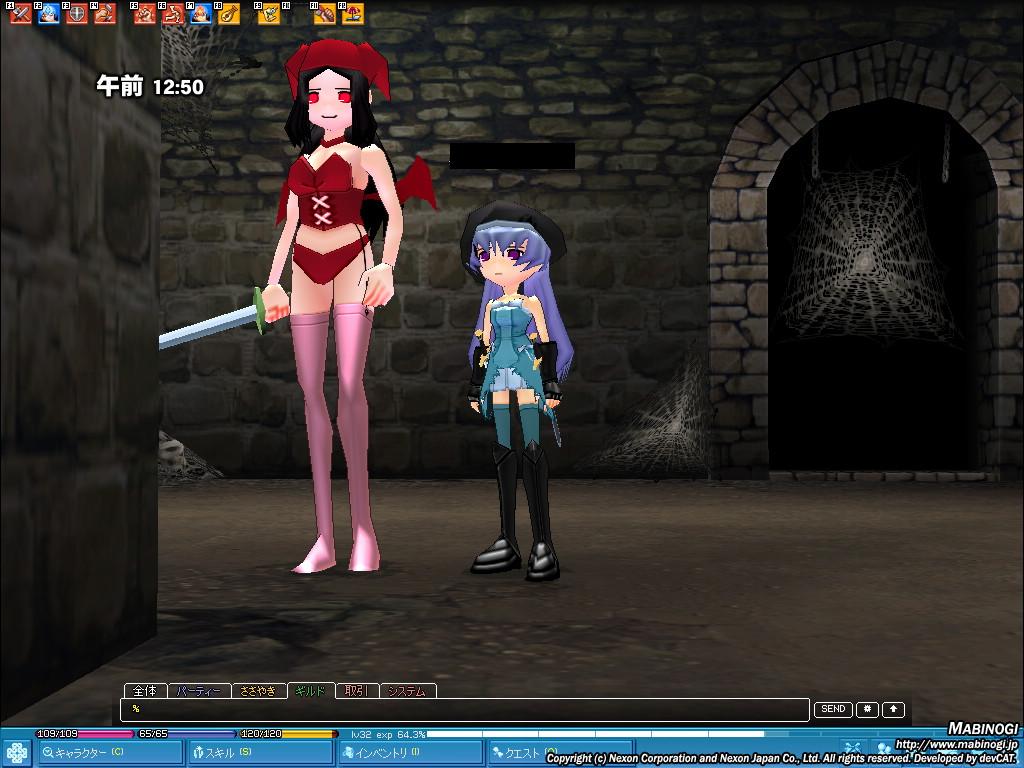The height and width of the screenshot is (768, 1024).
Task: Switch to the パーティー chat tab
Action: (197, 690)
